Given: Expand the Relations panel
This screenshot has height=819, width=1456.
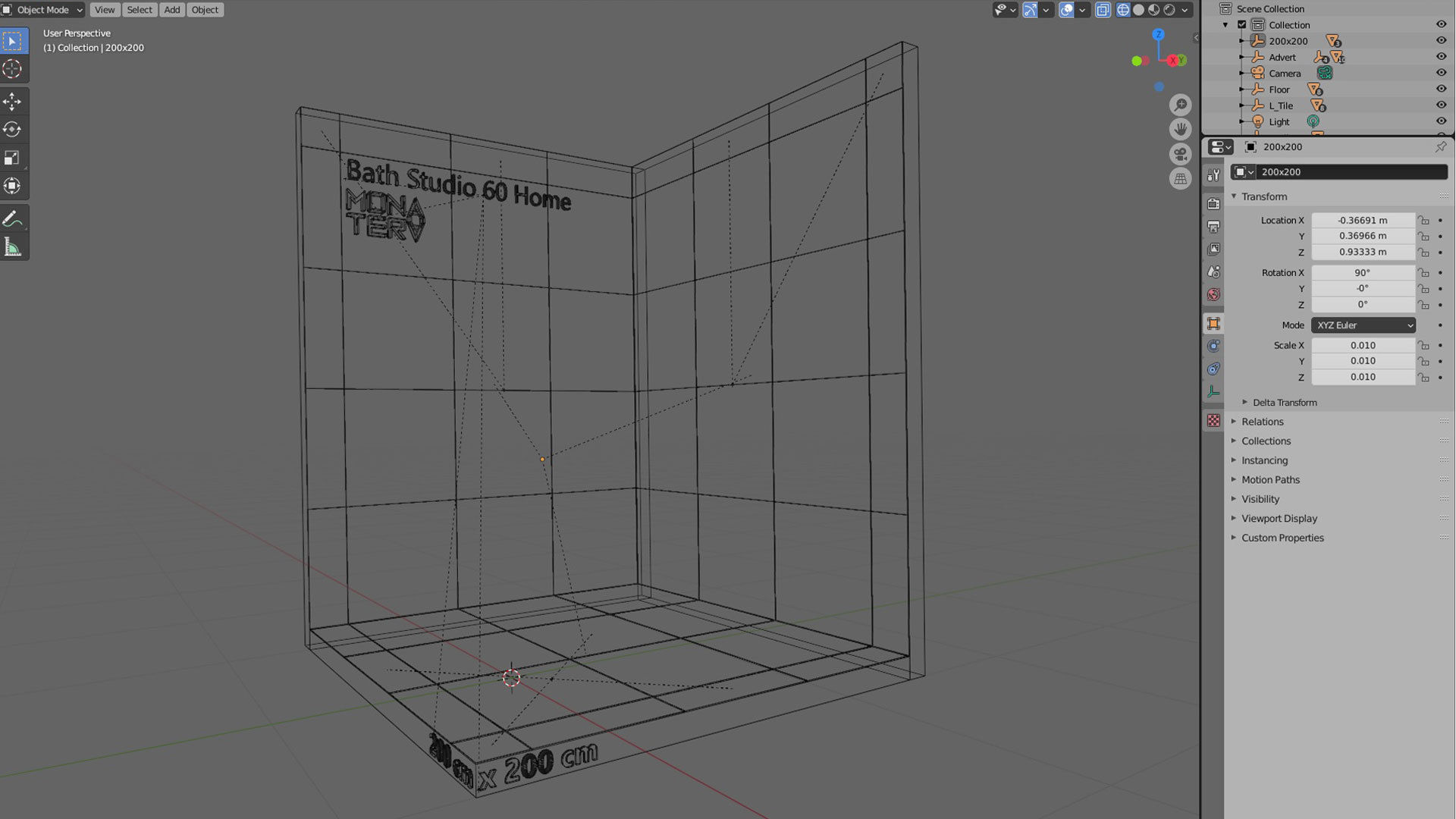Looking at the screenshot, I should click(1234, 422).
